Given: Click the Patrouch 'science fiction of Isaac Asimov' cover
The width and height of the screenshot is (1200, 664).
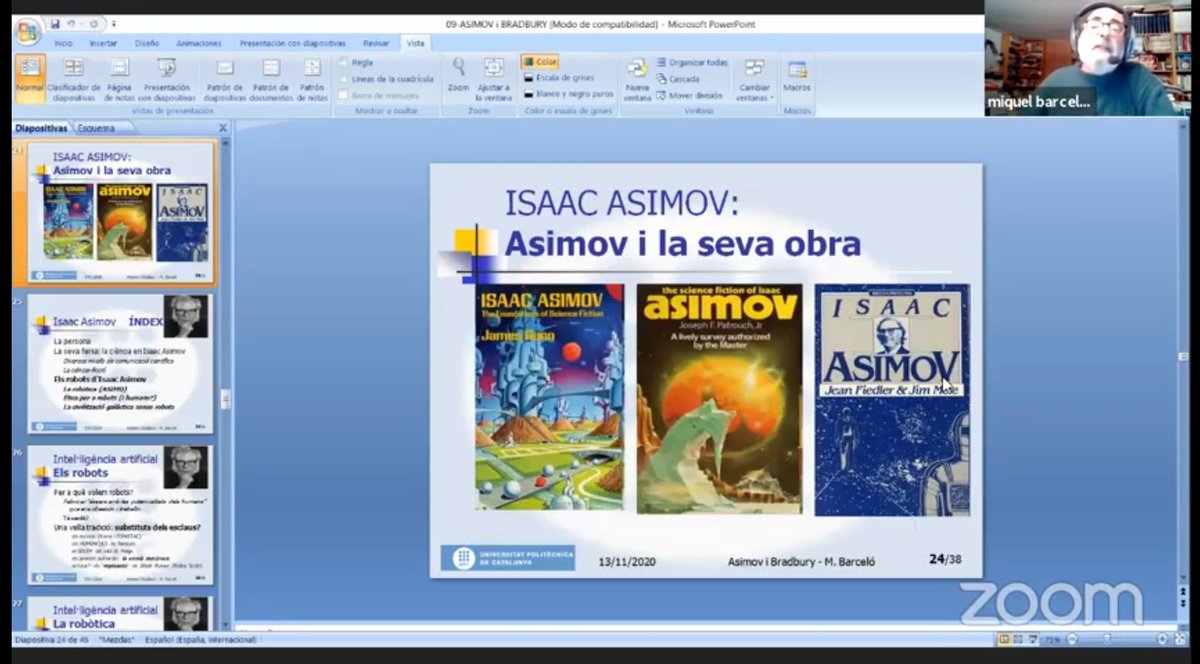Looking at the screenshot, I should click(x=720, y=399).
